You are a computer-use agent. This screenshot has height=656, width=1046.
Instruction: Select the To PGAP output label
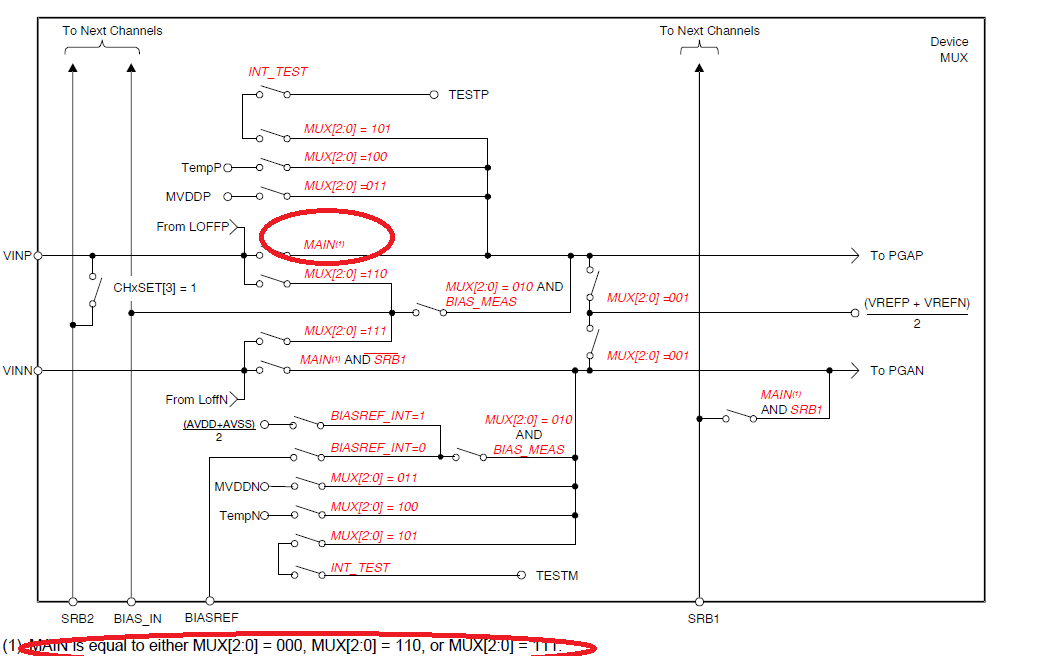[897, 256]
